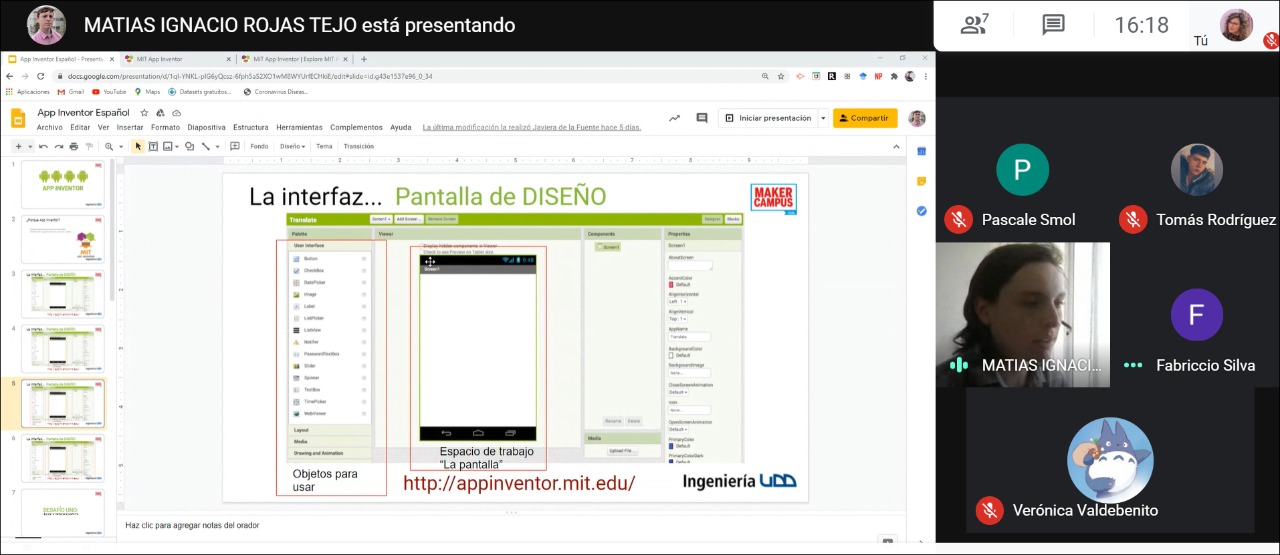Click the insert image icon

167,146
